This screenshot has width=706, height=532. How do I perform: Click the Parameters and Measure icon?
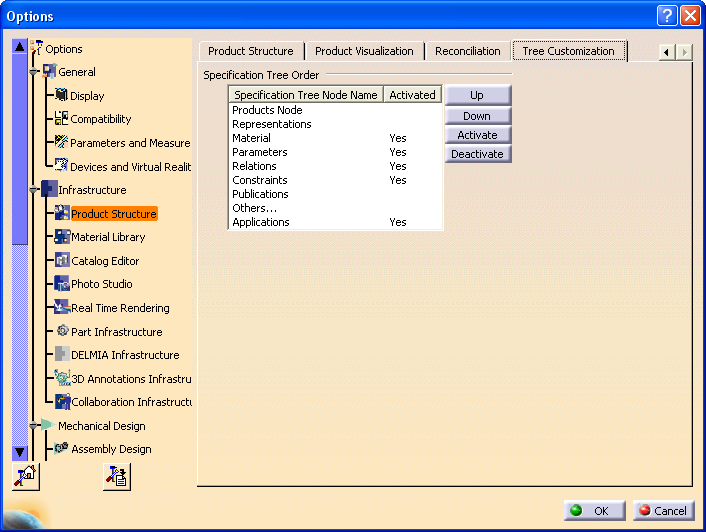pyautogui.click(x=61, y=142)
